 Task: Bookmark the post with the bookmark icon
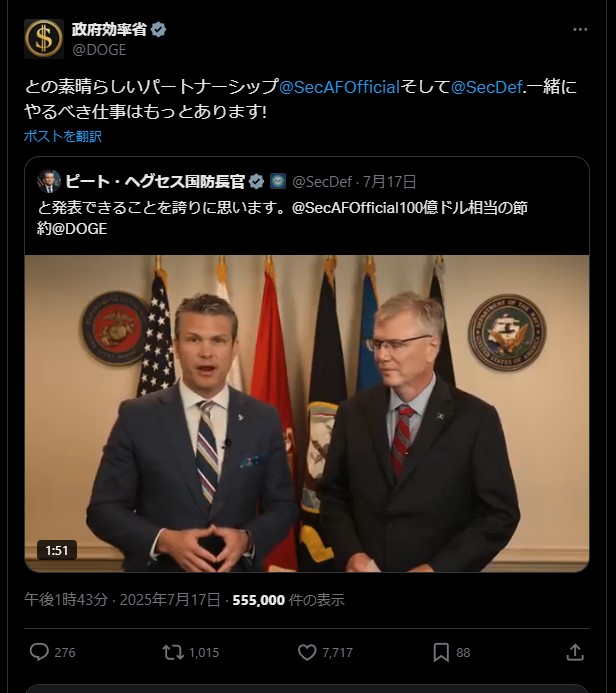[441, 652]
